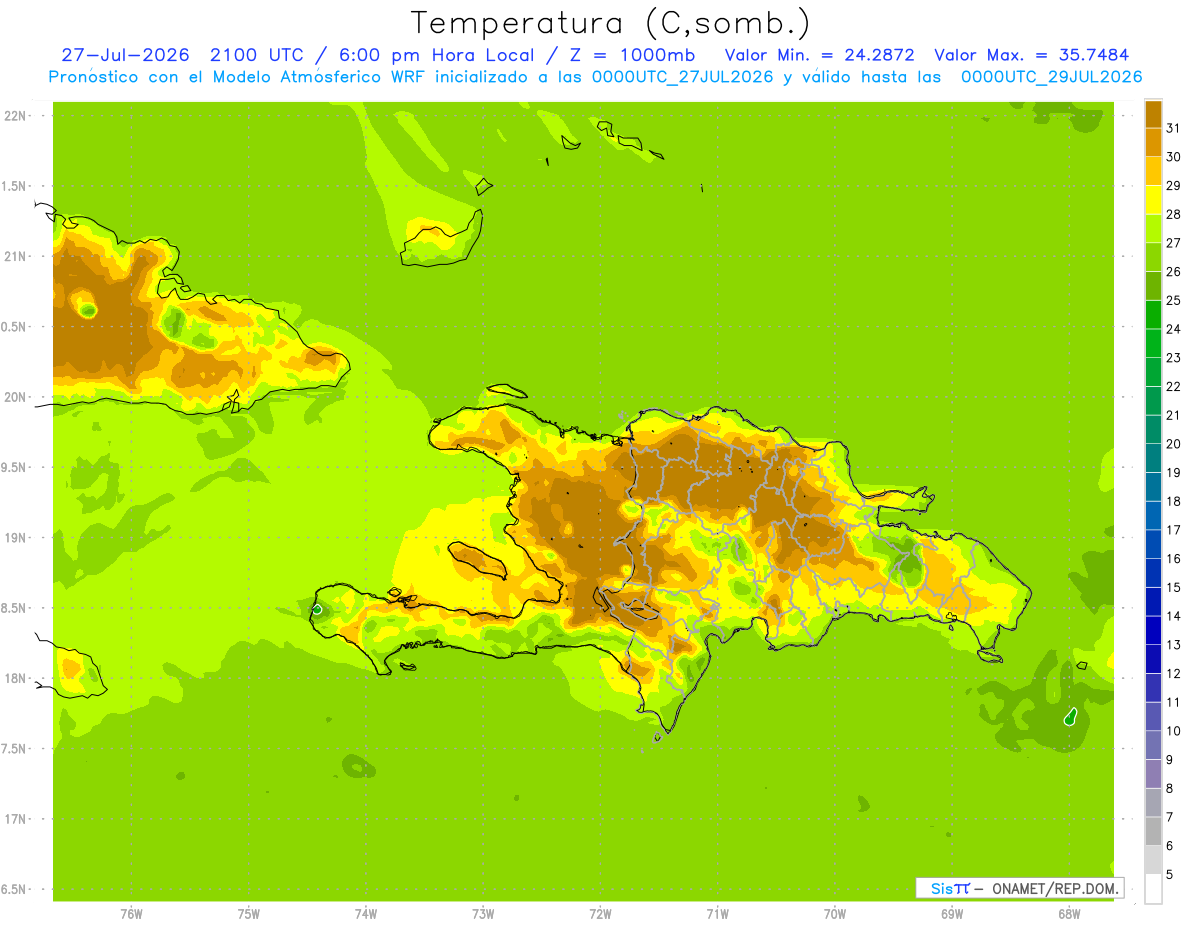1200x927 pixels.
Task: Pick the orange swatch between 30 and 31
Action: click(x=1153, y=142)
